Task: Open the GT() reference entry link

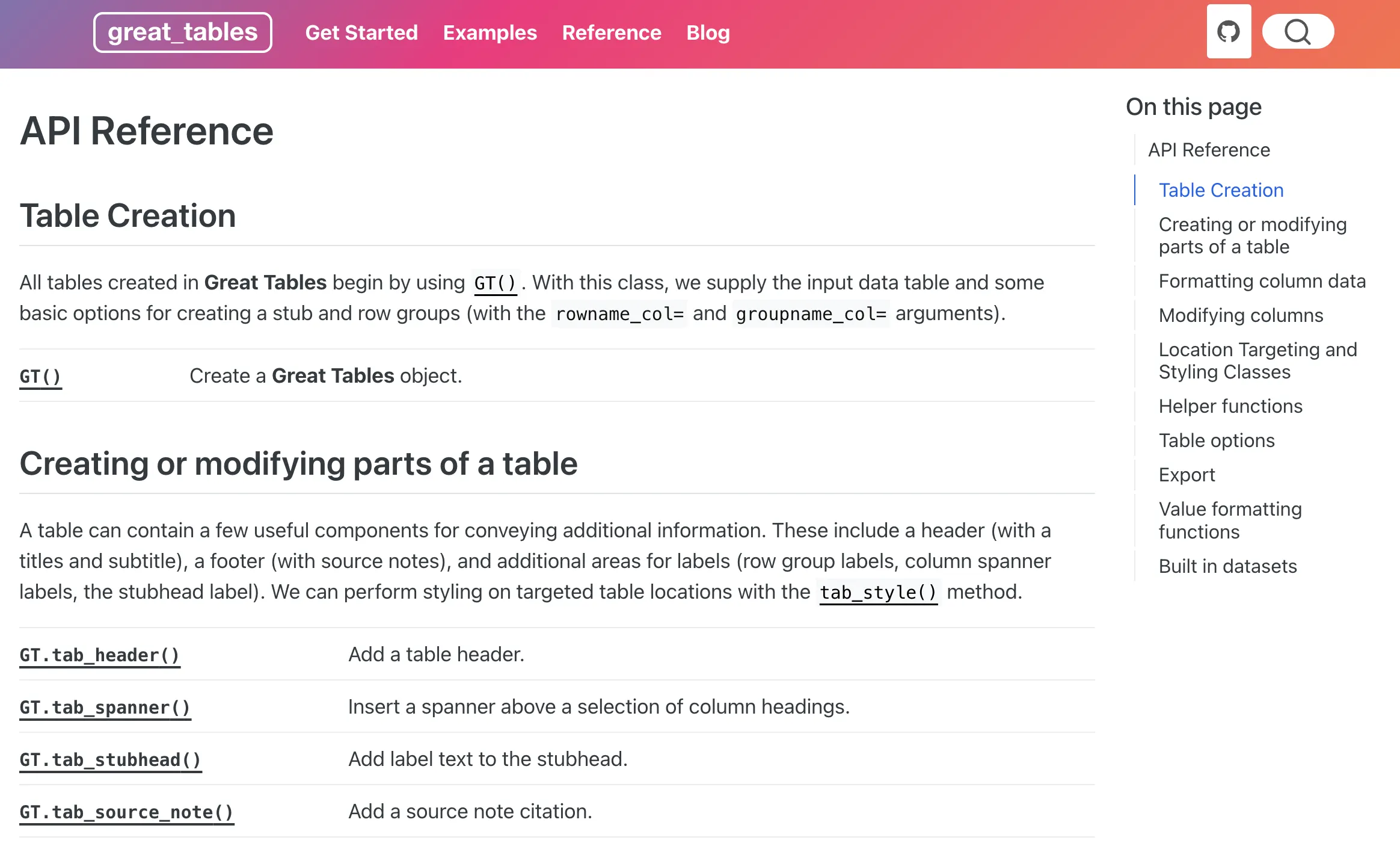Action: coord(40,377)
